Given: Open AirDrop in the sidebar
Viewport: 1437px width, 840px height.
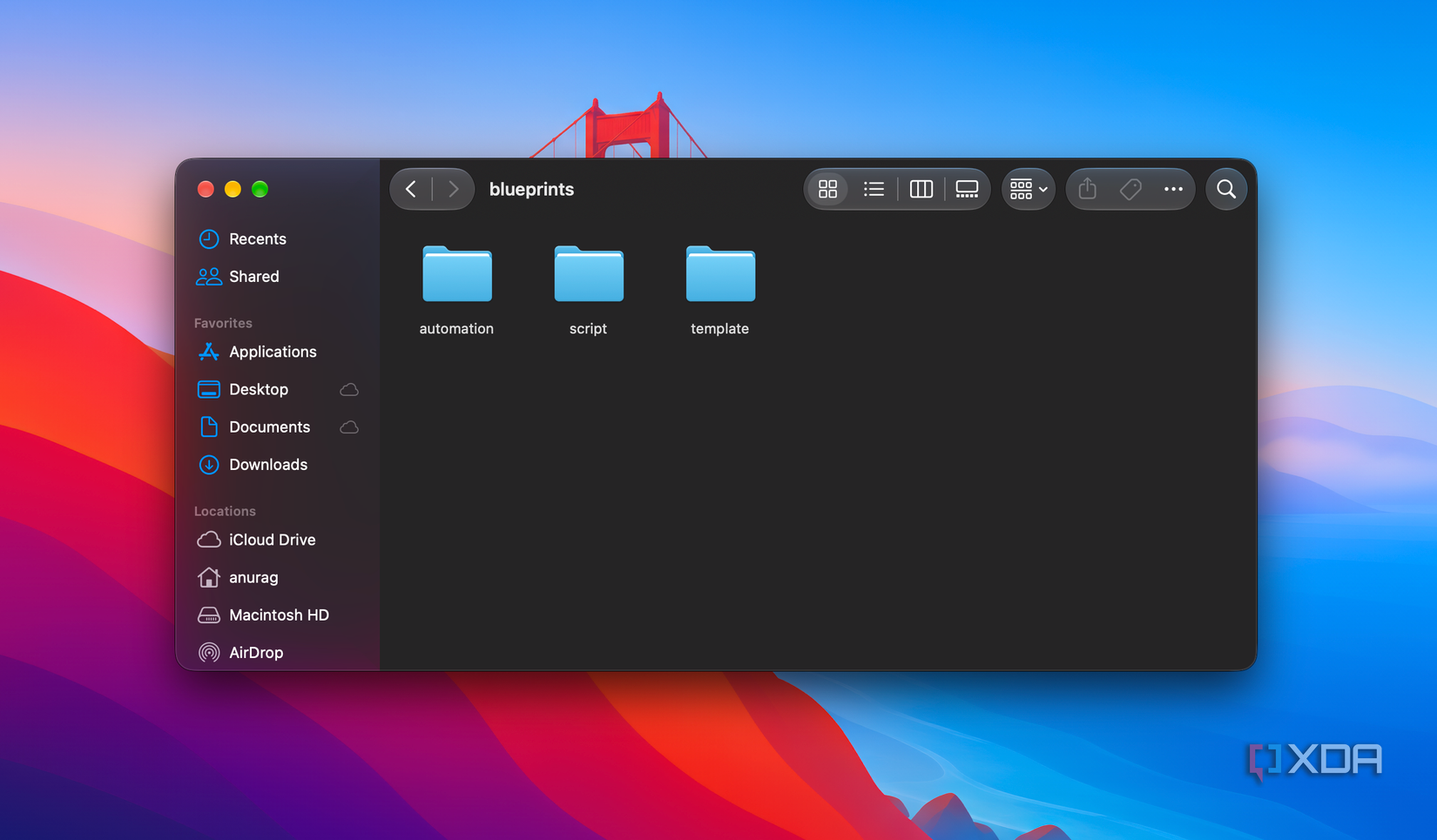Looking at the screenshot, I should (279, 652).
